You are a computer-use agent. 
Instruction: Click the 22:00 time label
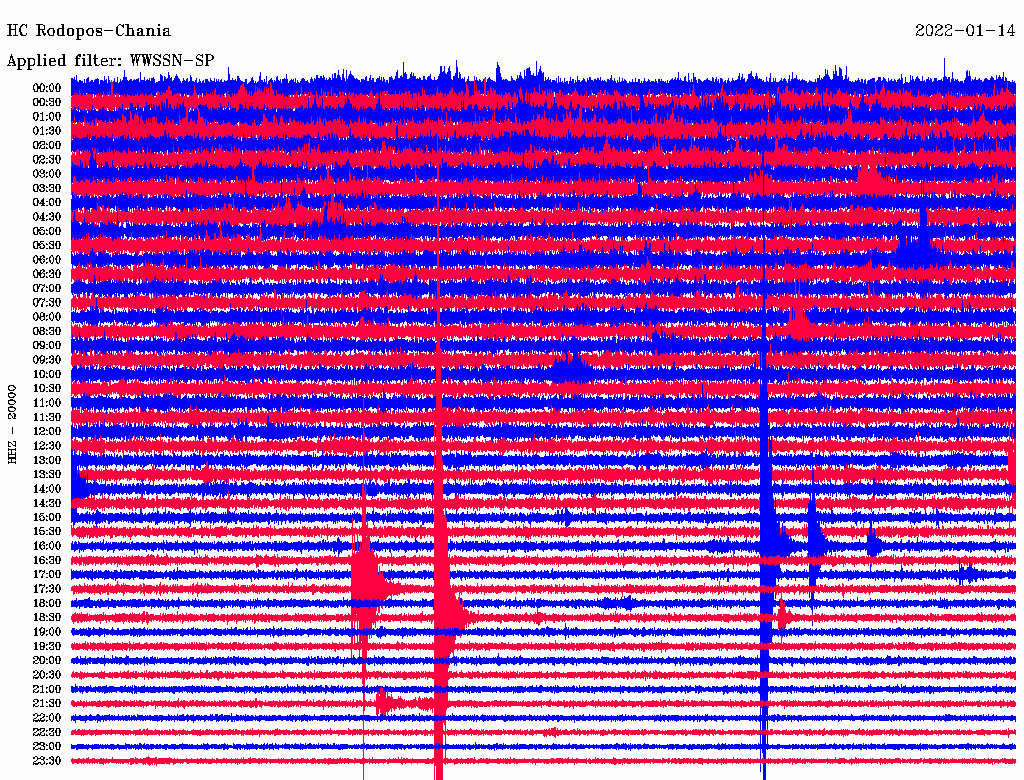pyautogui.click(x=46, y=718)
